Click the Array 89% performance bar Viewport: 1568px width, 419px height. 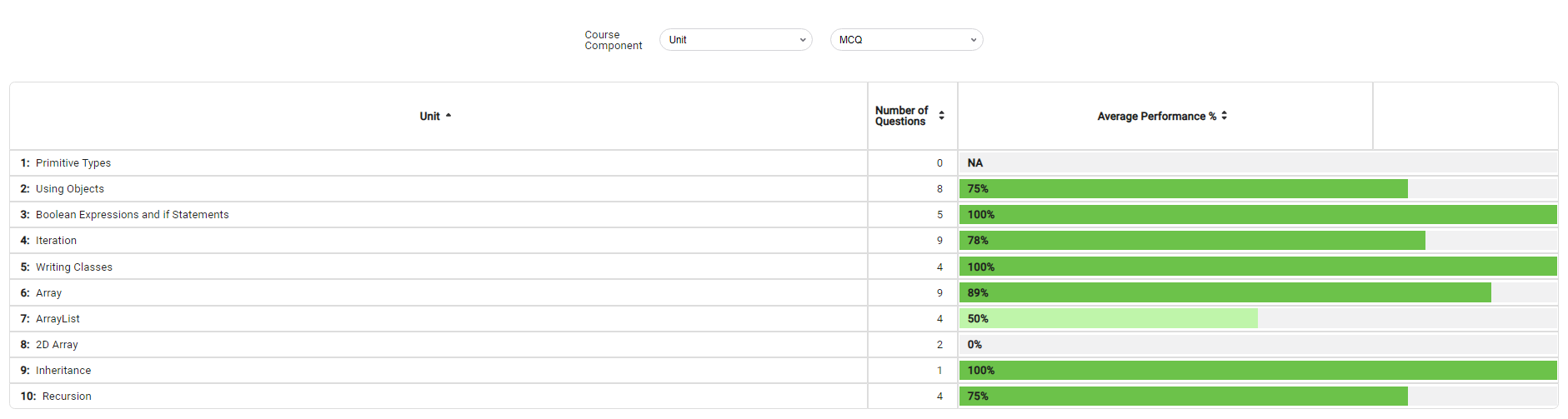pyautogui.click(x=1225, y=293)
